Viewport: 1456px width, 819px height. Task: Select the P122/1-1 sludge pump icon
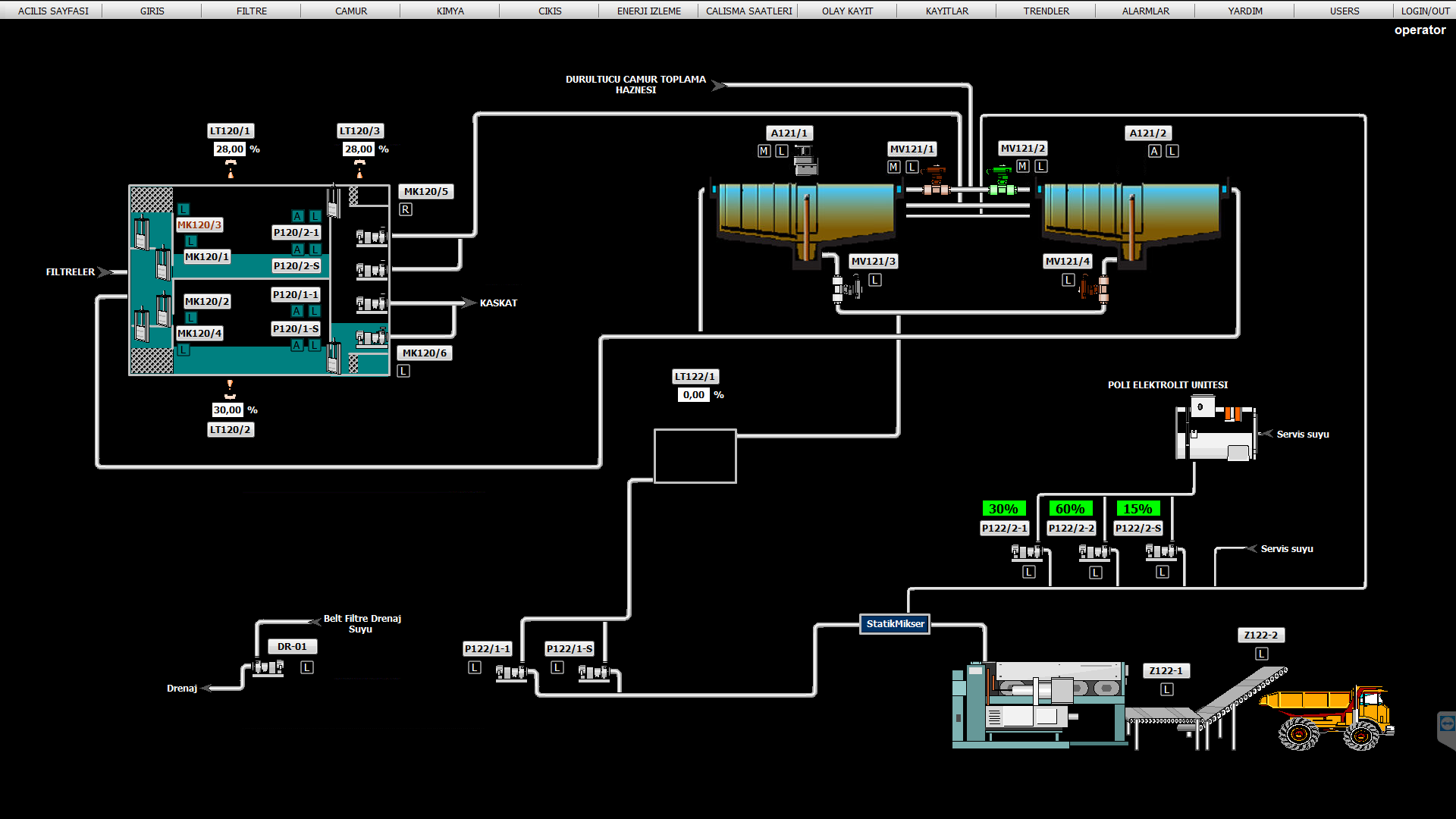[511, 672]
